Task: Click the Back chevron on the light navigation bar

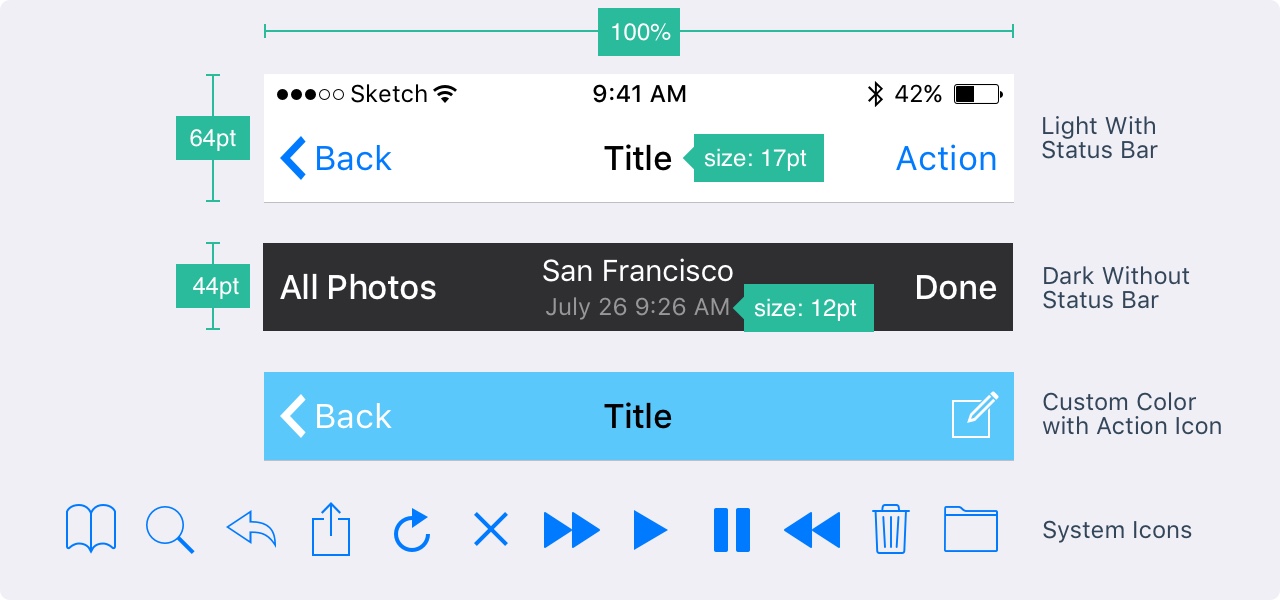Action: pyautogui.click(x=292, y=158)
